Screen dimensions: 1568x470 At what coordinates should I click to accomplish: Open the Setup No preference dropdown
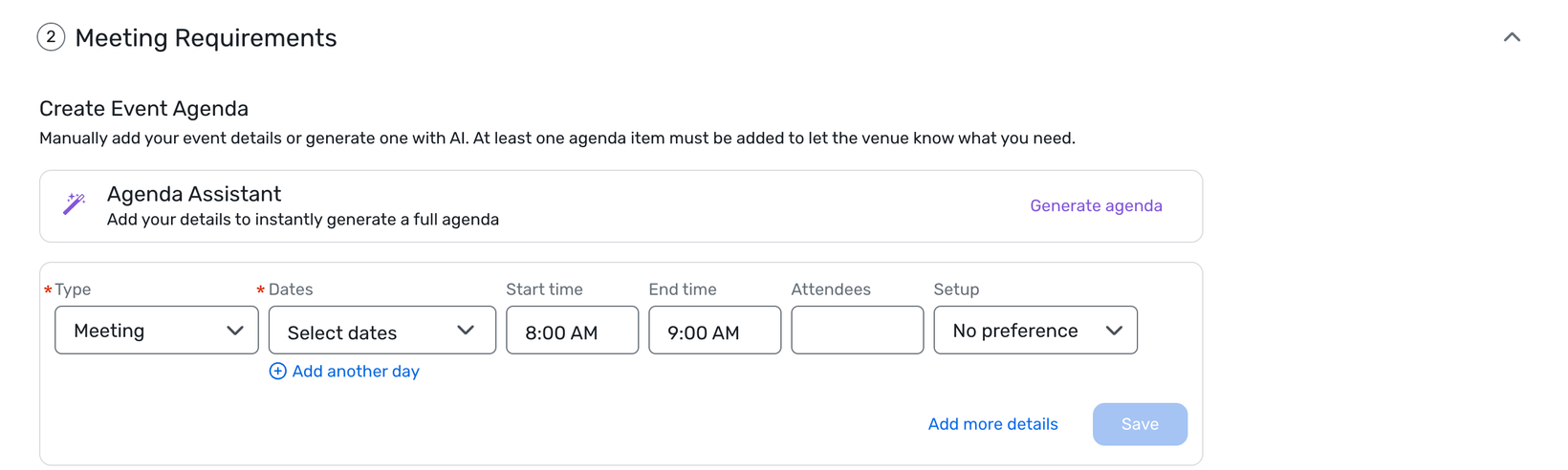pyautogui.click(x=1035, y=331)
